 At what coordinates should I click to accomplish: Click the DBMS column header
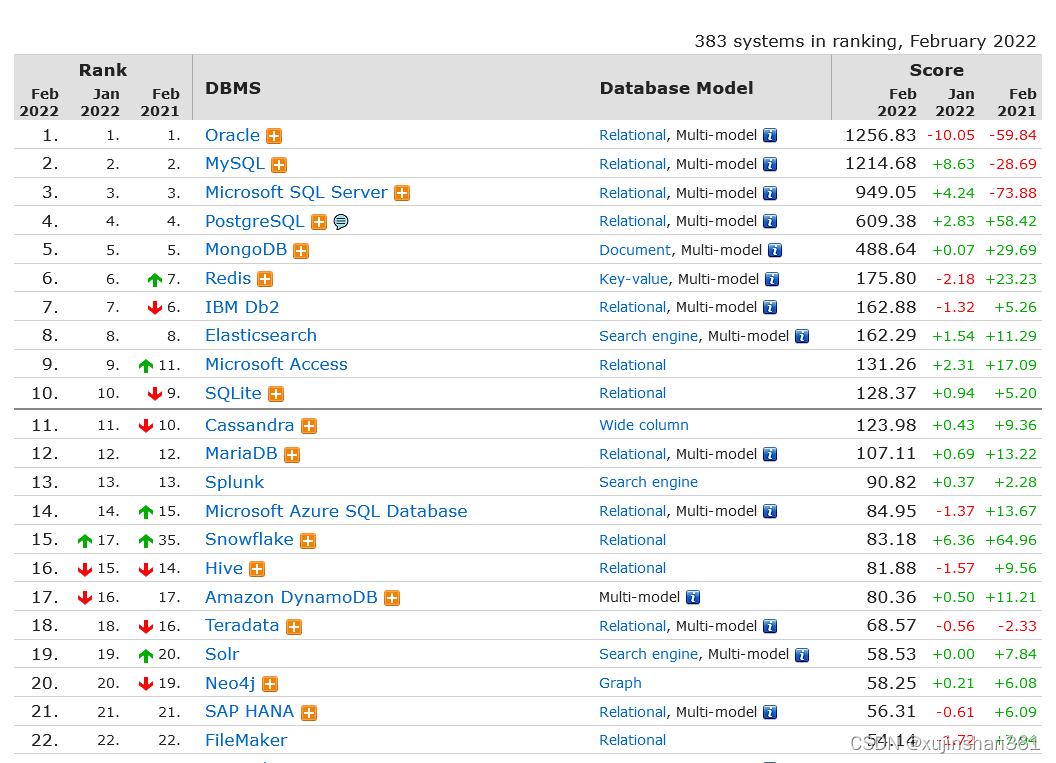click(x=233, y=88)
